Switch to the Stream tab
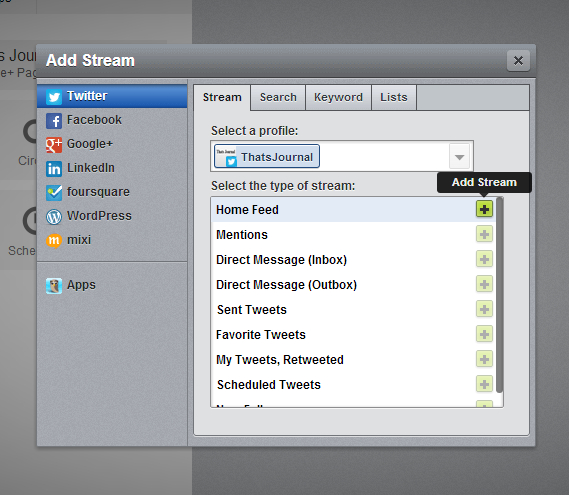 tap(222, 97)
